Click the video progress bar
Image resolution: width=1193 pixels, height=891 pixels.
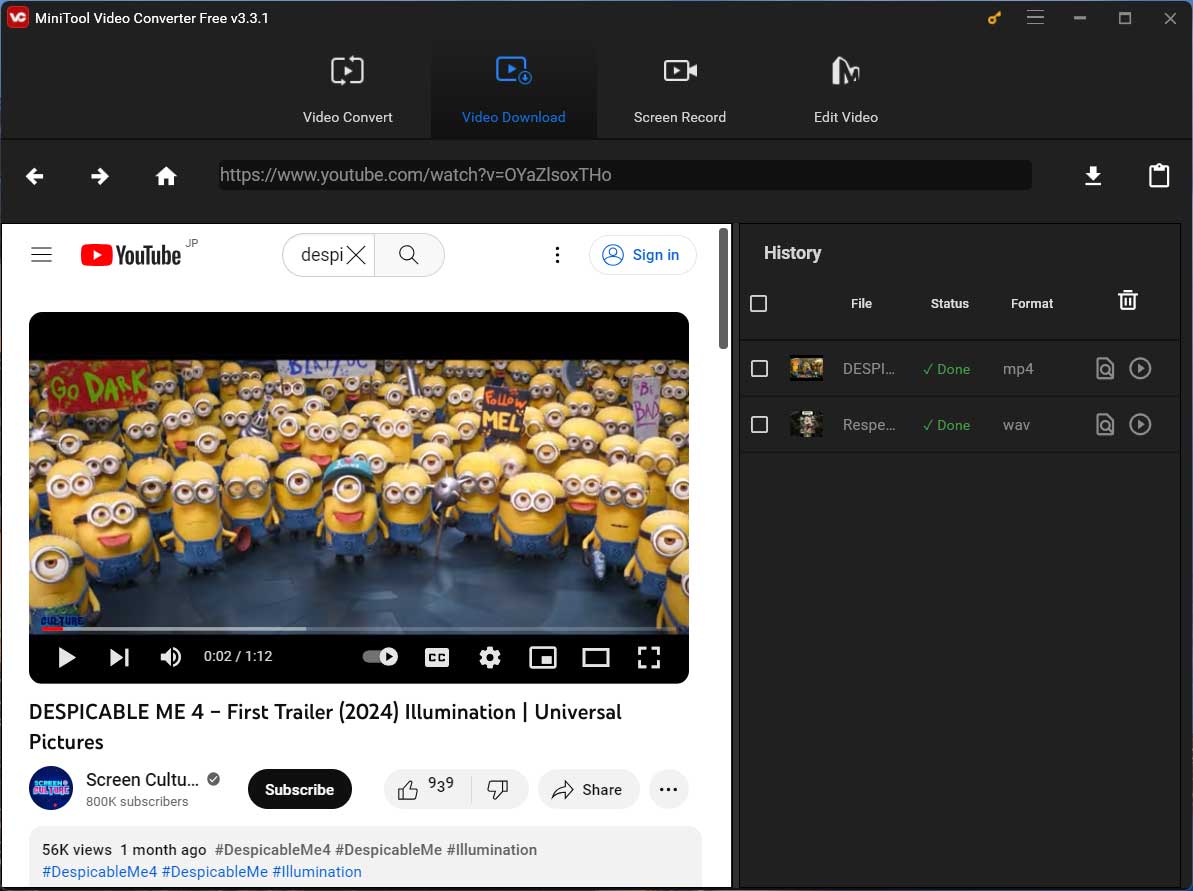click(358, 628)
